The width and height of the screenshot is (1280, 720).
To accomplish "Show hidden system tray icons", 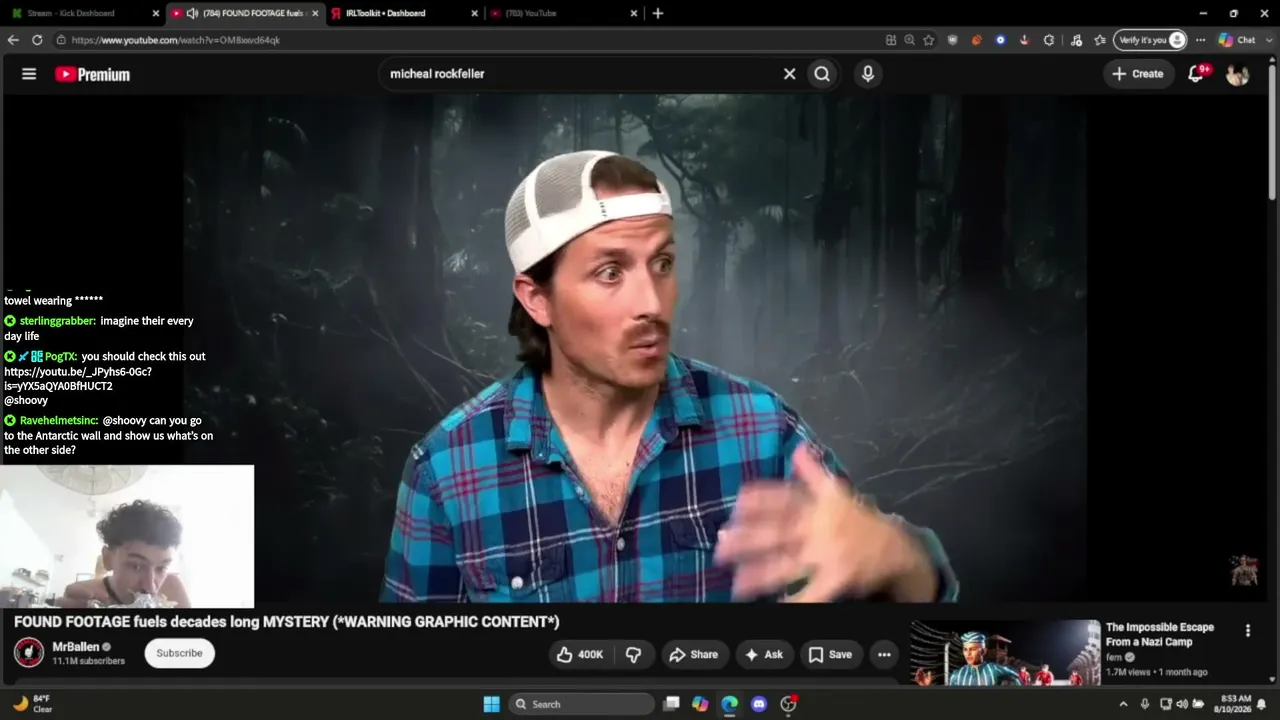I will (1123, 704).
